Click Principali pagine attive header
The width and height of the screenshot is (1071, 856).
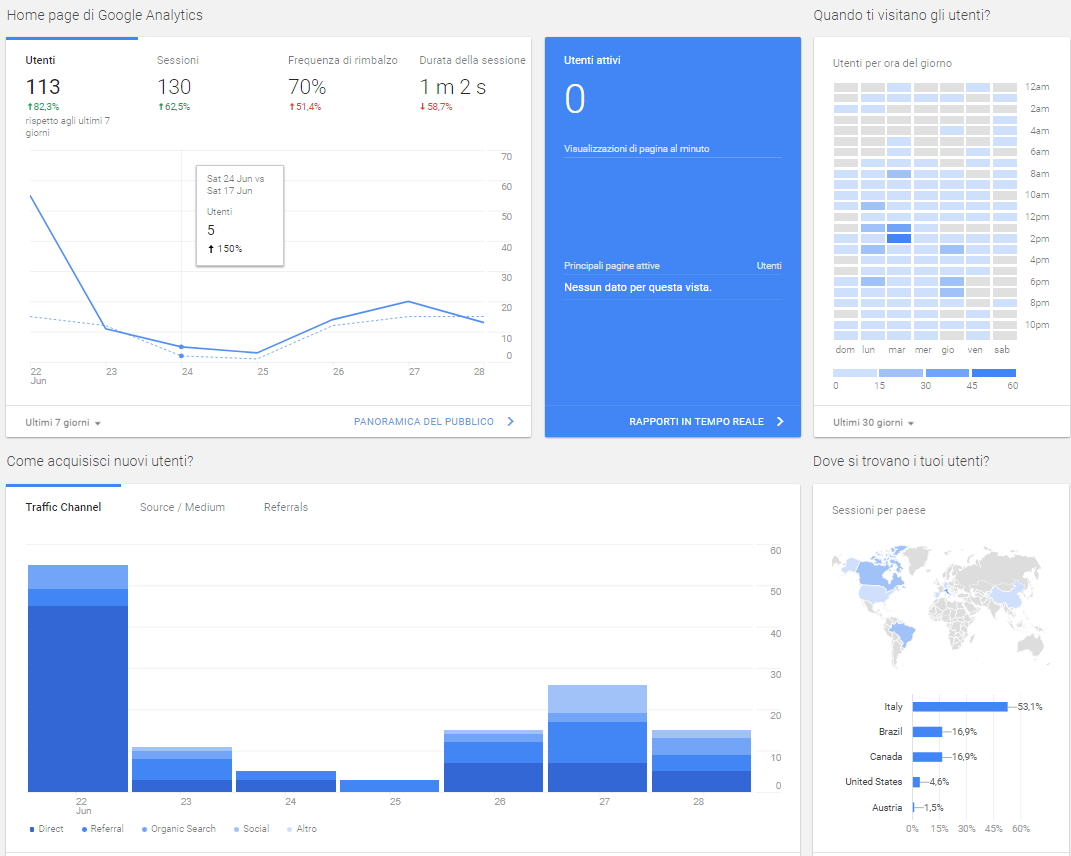click(x=612, y=266)
